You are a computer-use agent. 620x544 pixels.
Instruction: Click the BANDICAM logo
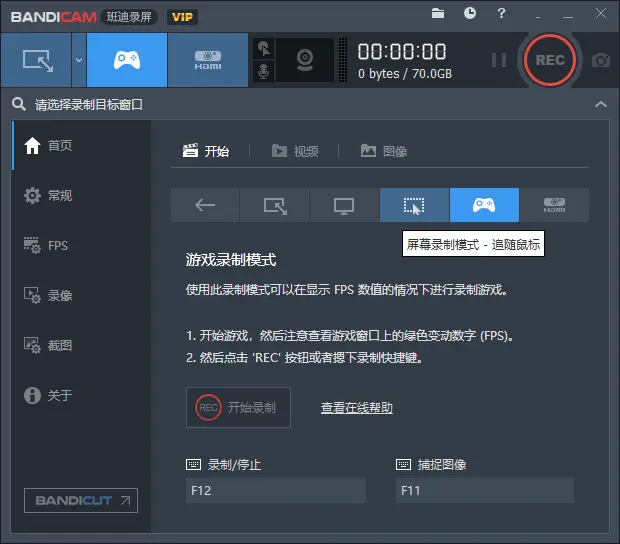pos(53,17)
